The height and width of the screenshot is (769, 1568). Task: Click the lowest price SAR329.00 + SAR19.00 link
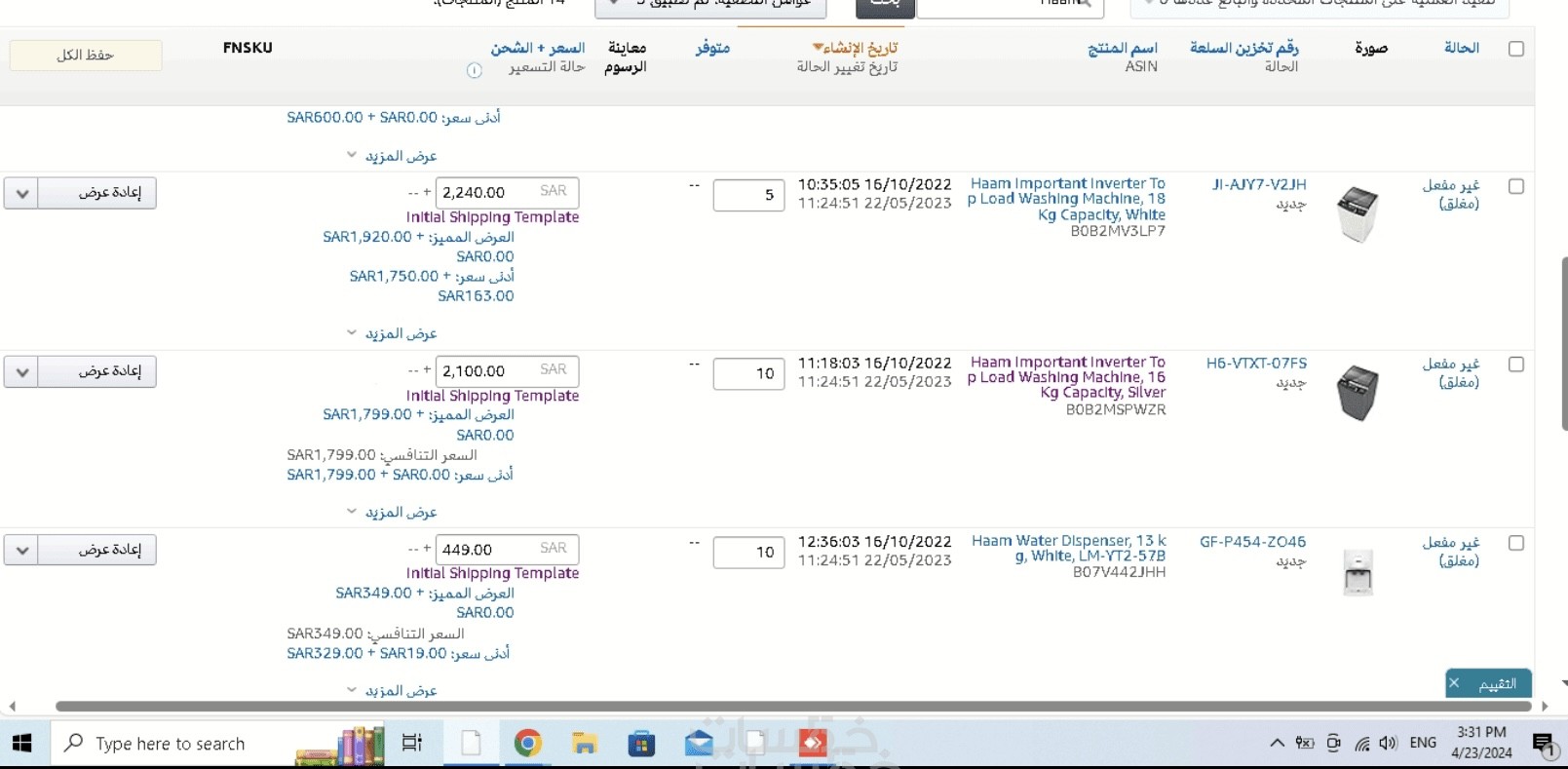(398, 653)
